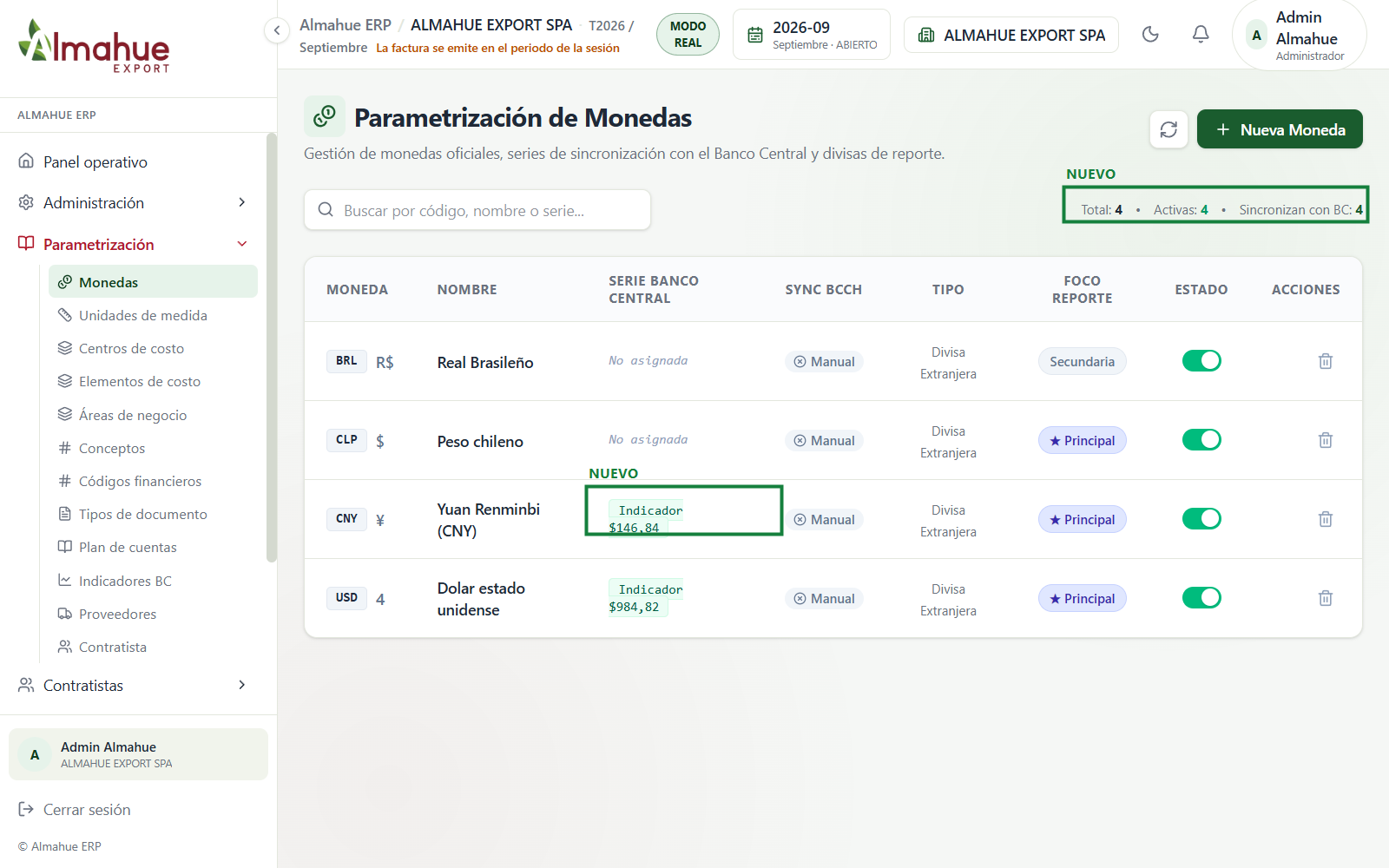Click the Almahue Export logo
Screen dimensions: 1389x868
coord(94,46)
